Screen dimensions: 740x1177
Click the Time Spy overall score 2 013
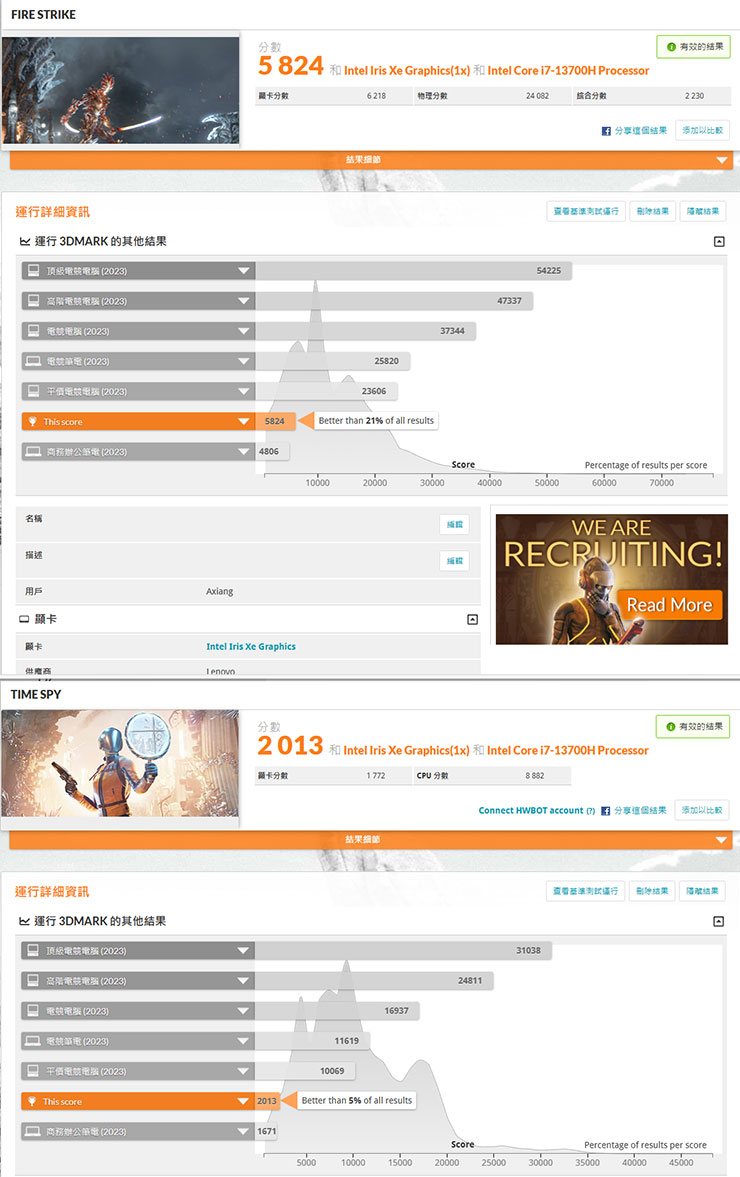tap(290, 746)
